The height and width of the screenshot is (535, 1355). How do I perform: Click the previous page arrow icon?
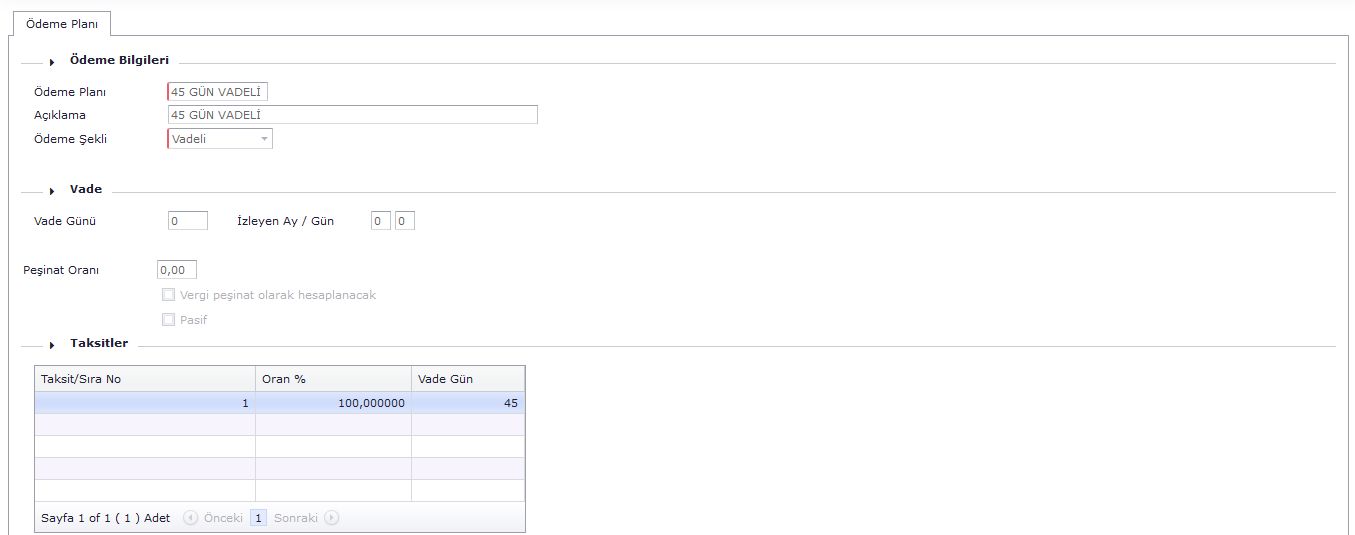(x=191, y=518)
